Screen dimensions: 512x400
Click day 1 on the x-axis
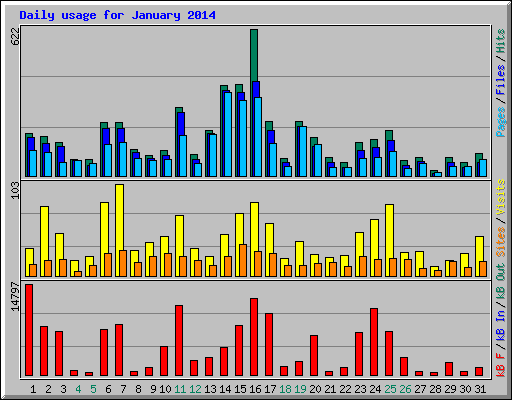[x=33, y=389]
